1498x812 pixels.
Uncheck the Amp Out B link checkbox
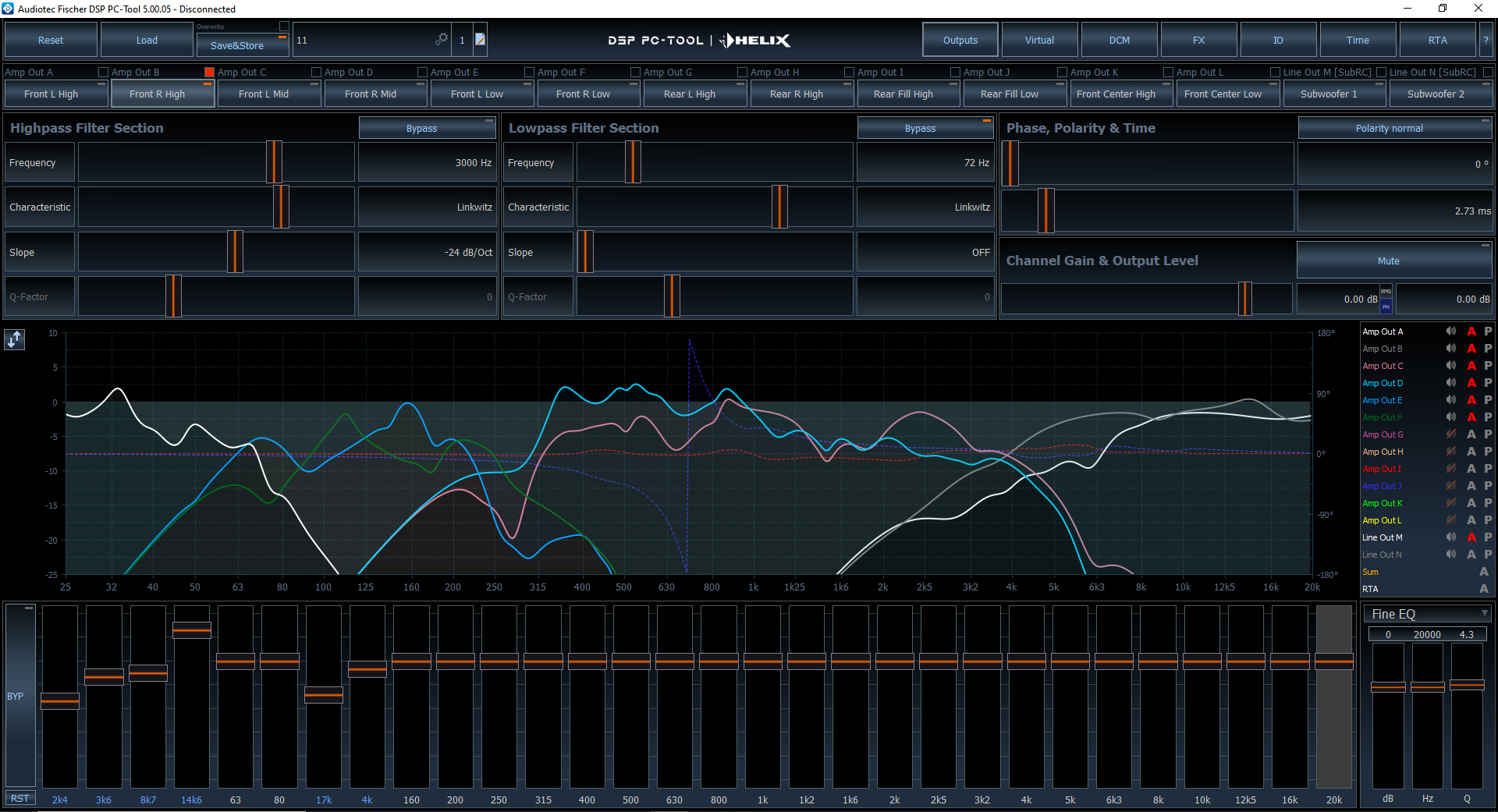pyautogui.click(x=209, y=72)
